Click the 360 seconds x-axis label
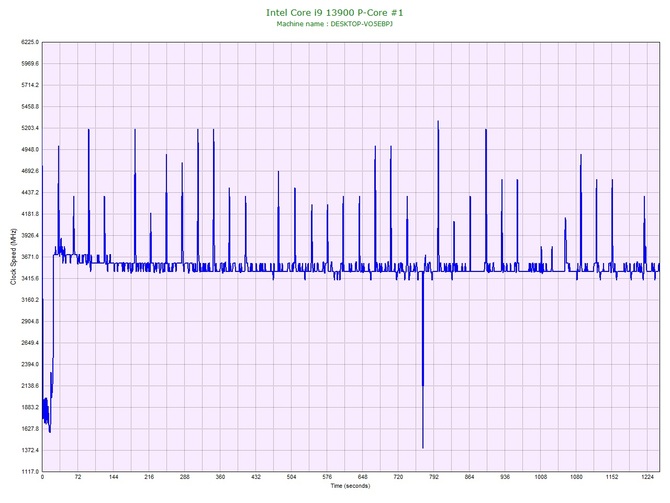 point(220,477)
